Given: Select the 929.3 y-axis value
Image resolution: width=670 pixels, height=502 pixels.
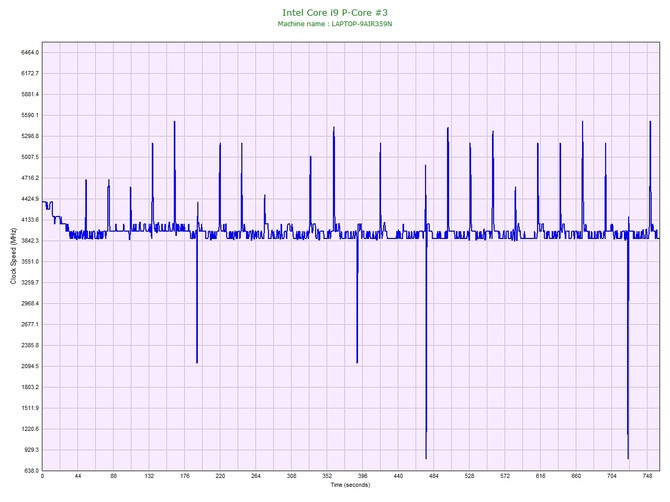Looking at the screenshot, I should tap(31, 450).
